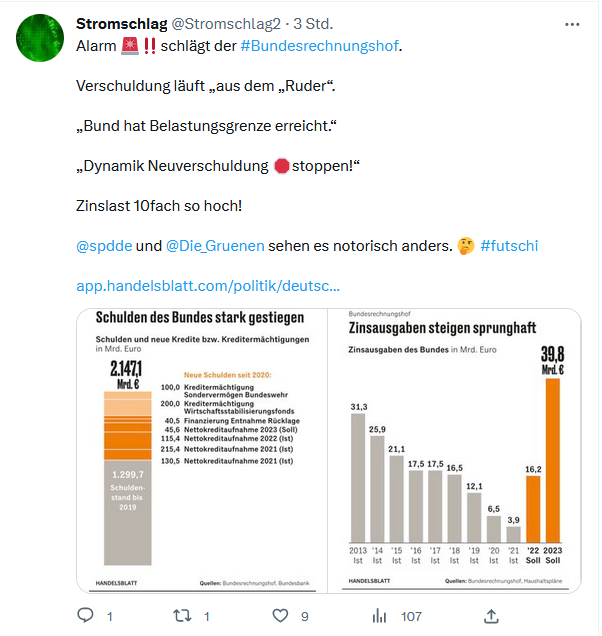
Task: Click the @Stromschlag2 handle
Action: click(226, 24)
